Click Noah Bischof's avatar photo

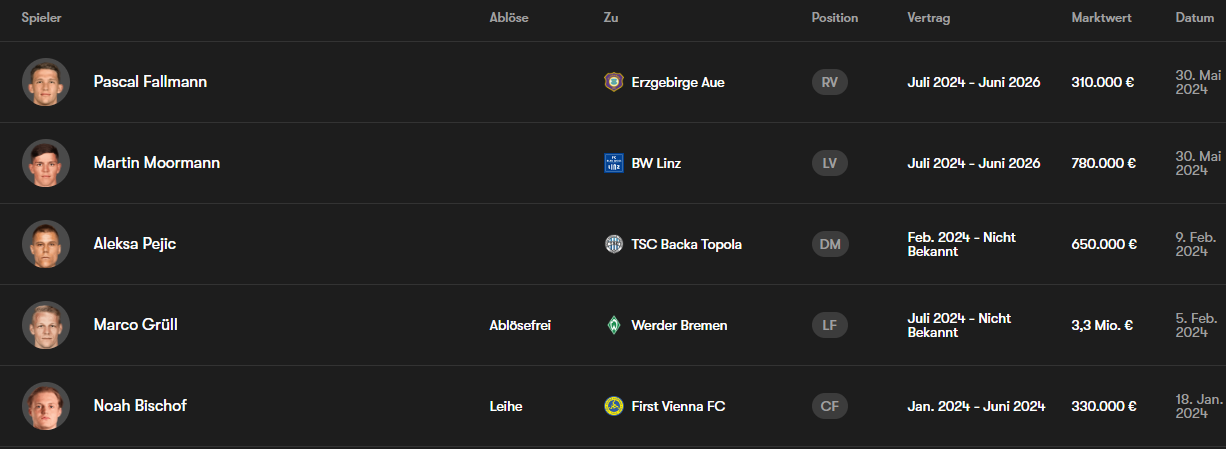point(46,406)
